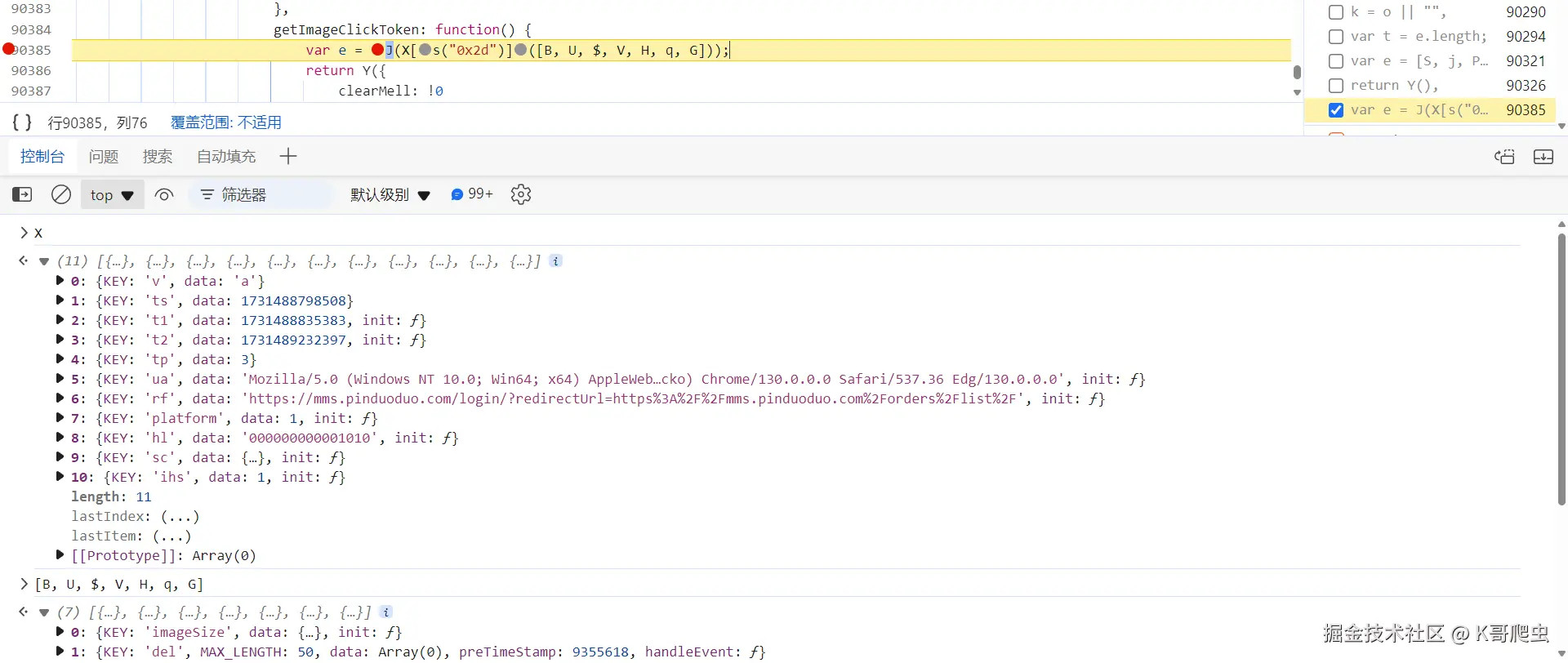Expand item 4 with KEY 'tp'

(x=60, y=359)
